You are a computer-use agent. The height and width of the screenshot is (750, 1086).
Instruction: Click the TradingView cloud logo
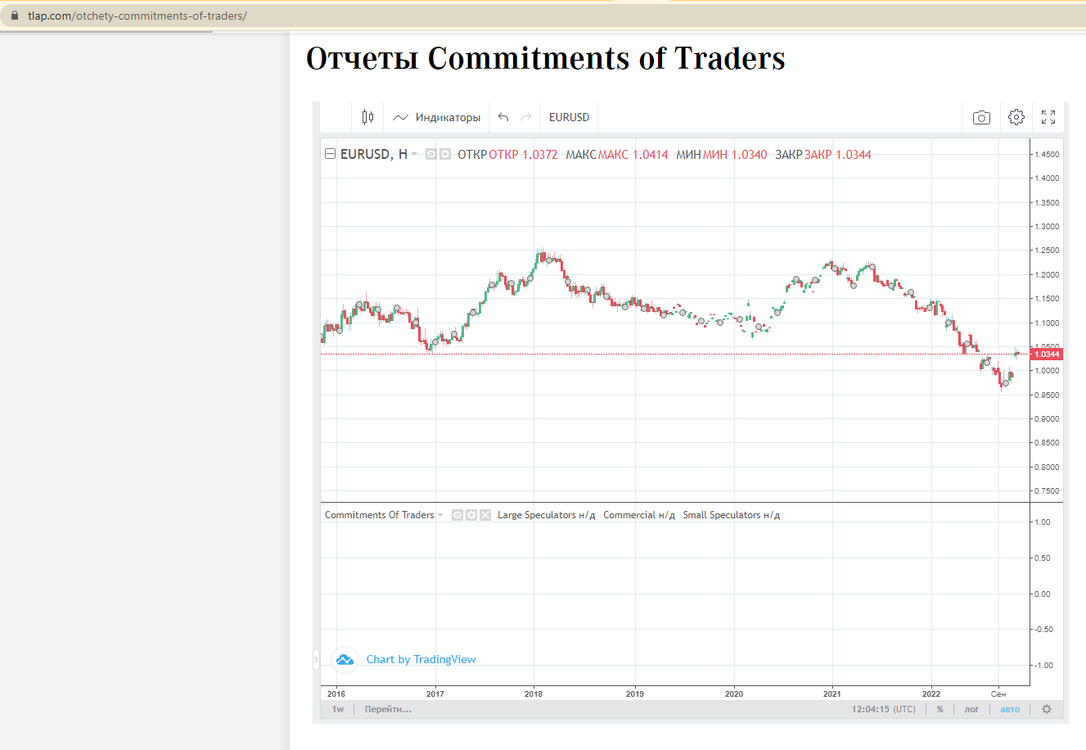[344, 659]
